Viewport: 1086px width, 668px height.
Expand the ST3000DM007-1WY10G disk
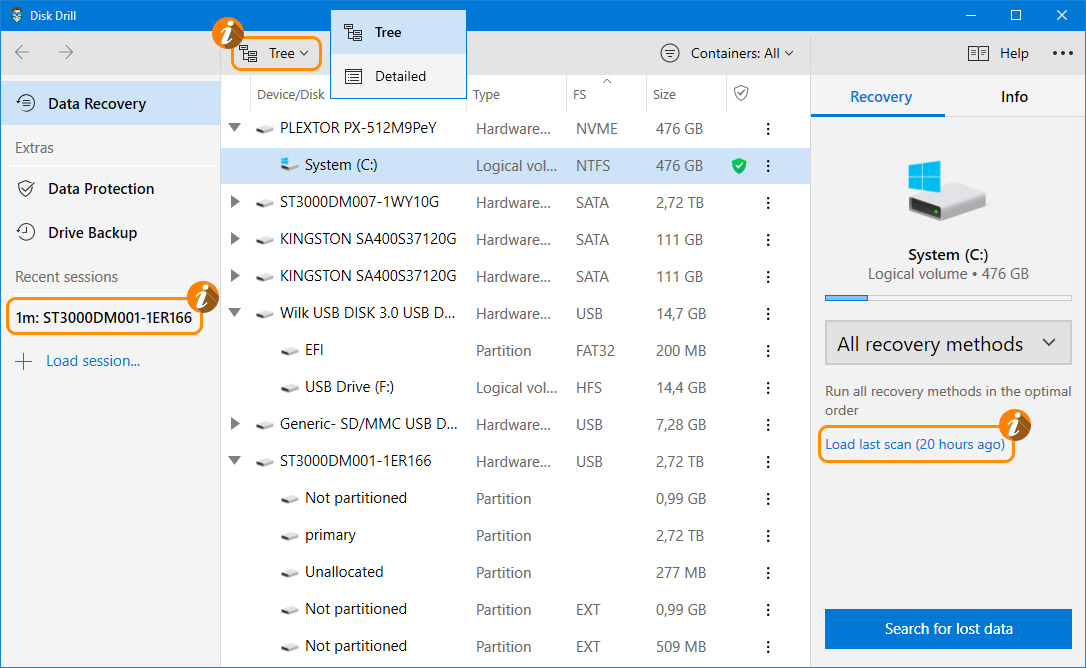pos(235,202)
